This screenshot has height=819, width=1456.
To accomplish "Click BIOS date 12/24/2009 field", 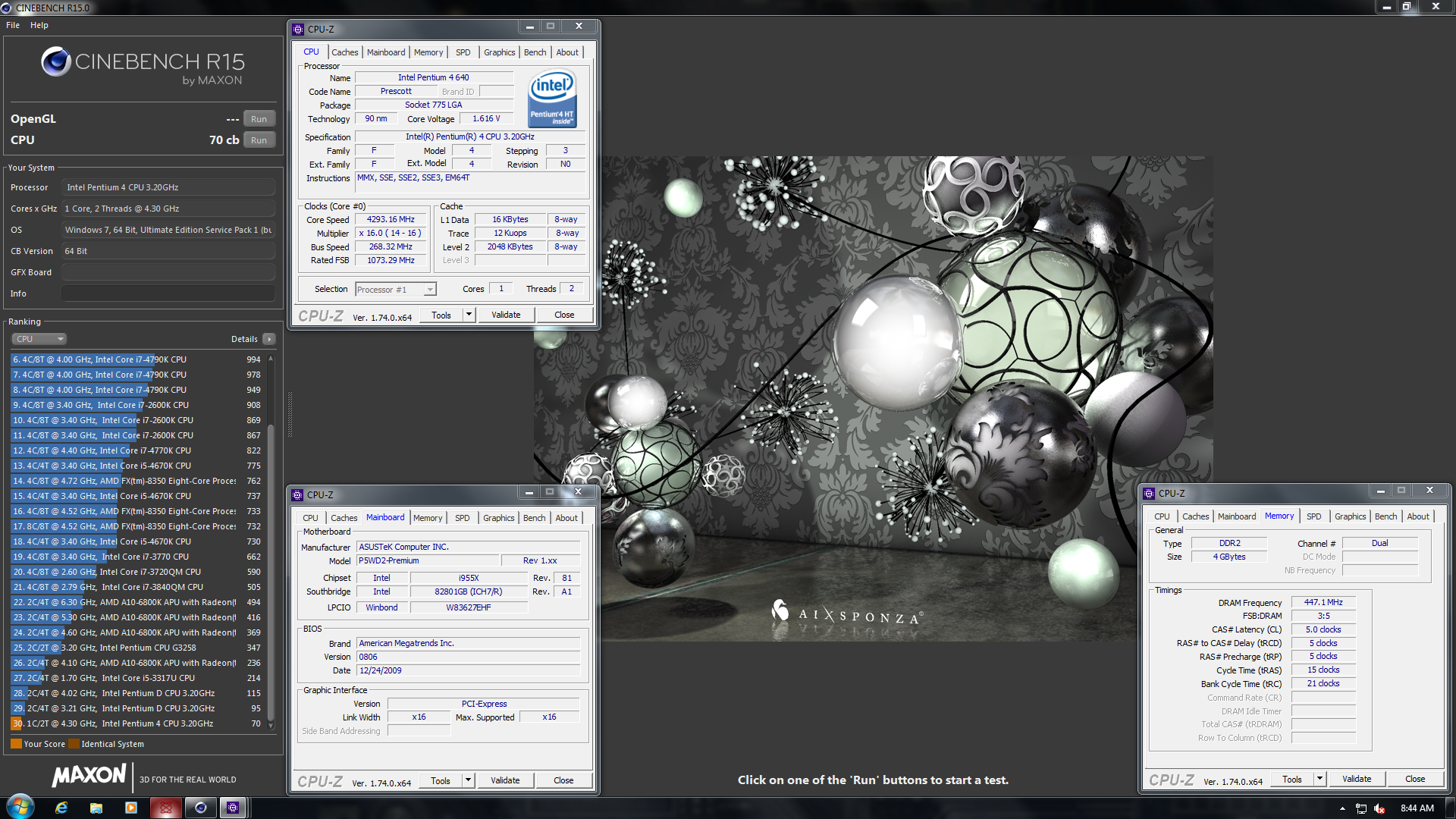I will 469,670.
